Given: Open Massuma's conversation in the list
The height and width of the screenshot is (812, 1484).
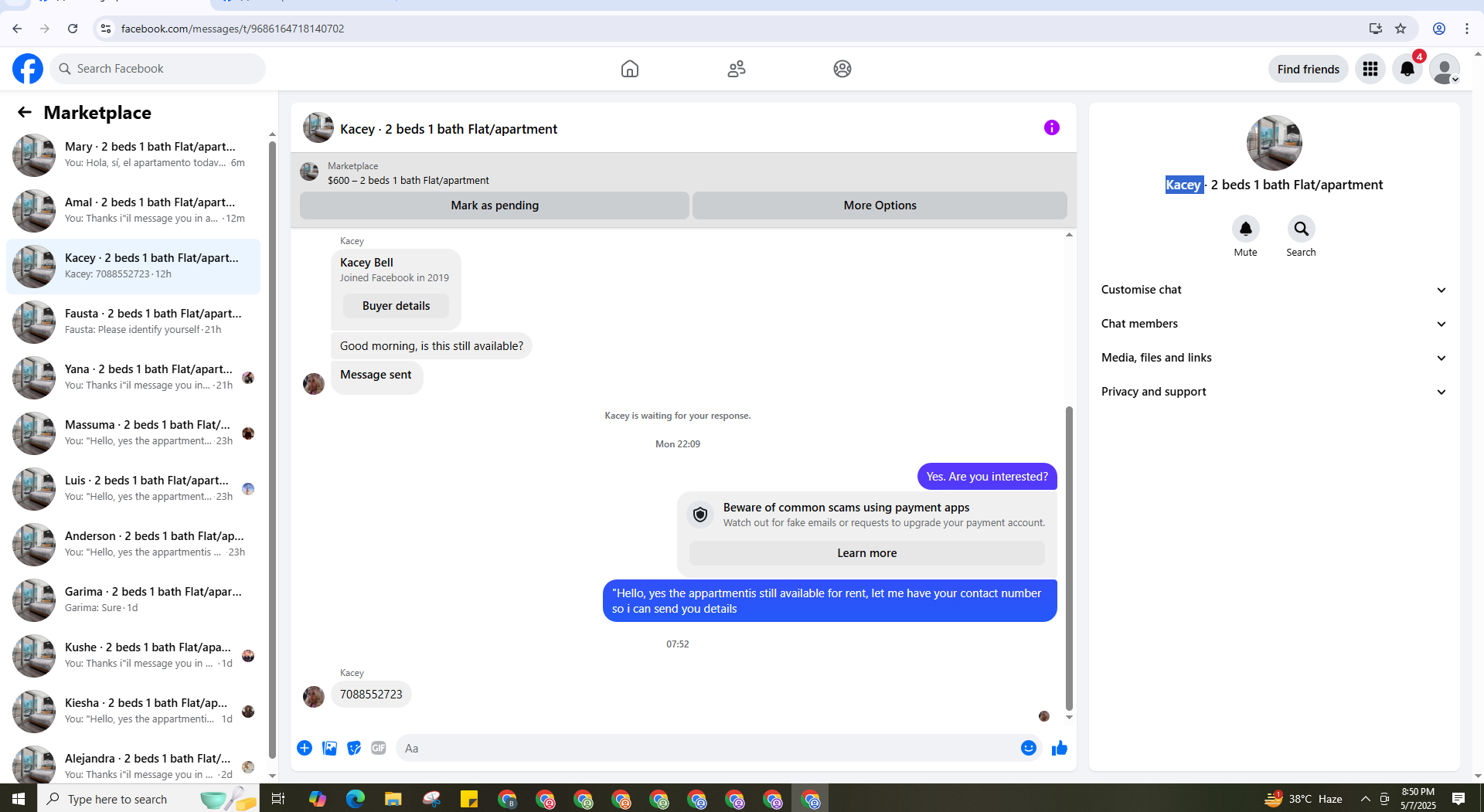Looking at the screenshot, I should coord(133,433).
